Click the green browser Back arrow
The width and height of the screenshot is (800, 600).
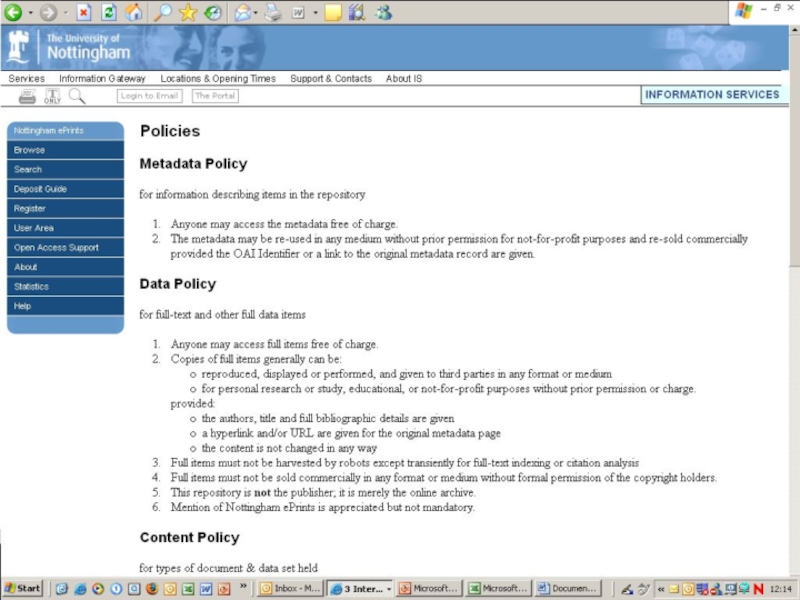point(13,12)
